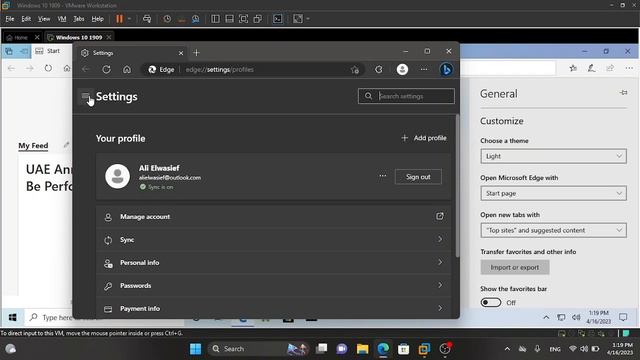640x360 pixels.
Task: Open VMware console view icon
Action: click(x=278, y=19)
